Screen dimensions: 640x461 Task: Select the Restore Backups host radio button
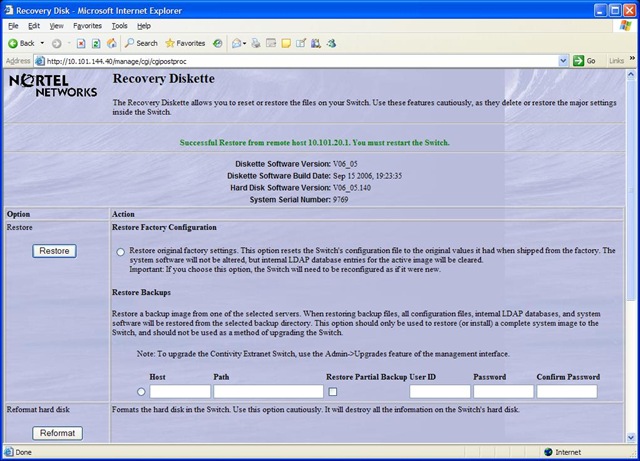pos(141,392)
